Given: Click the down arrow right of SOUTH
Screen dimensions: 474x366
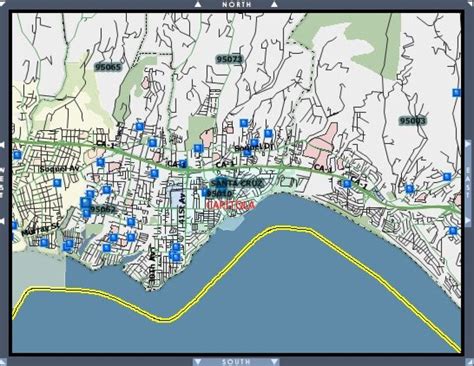Looking at the screenshot, I should [x=274, y=362].
